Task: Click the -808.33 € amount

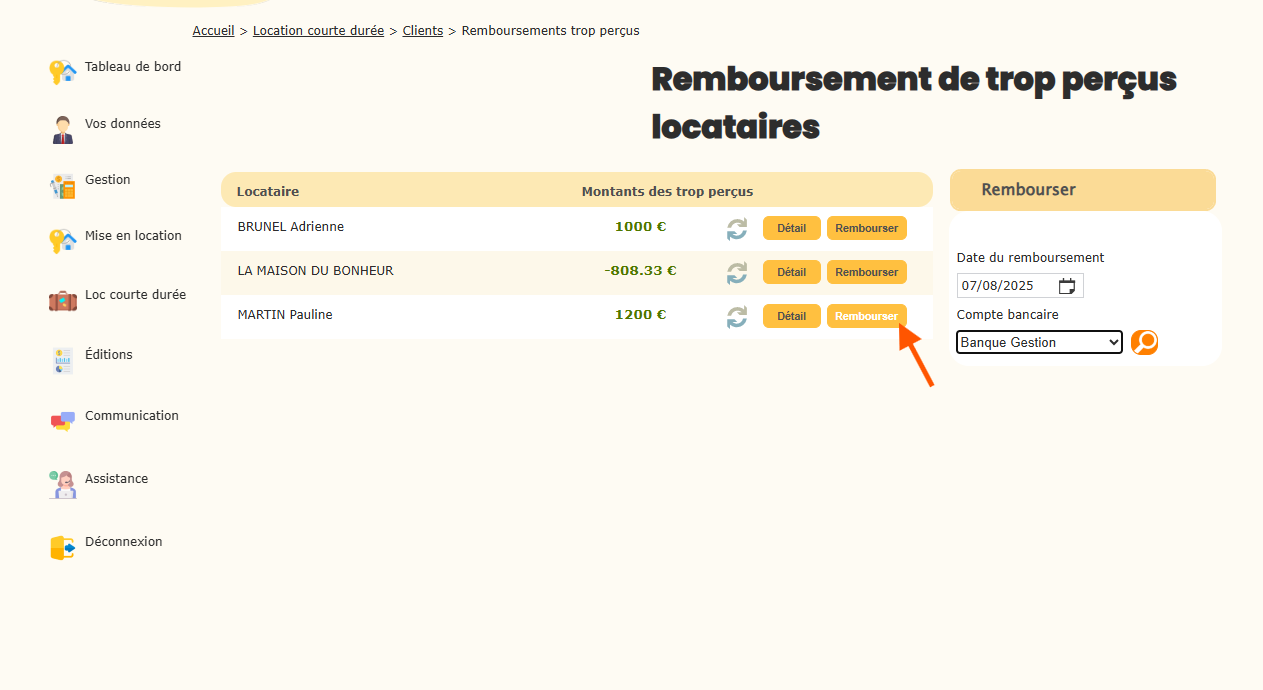Action: [x=641, y=271]
